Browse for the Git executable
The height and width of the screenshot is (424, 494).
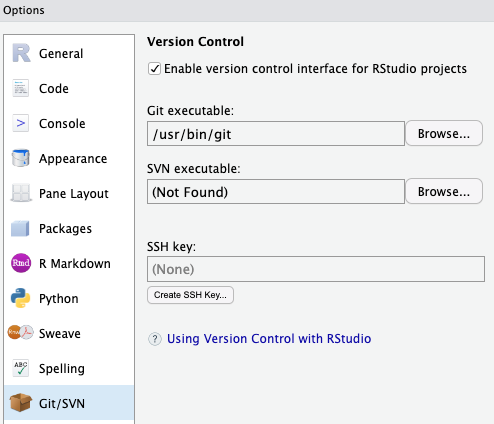[x=444, y=133]
